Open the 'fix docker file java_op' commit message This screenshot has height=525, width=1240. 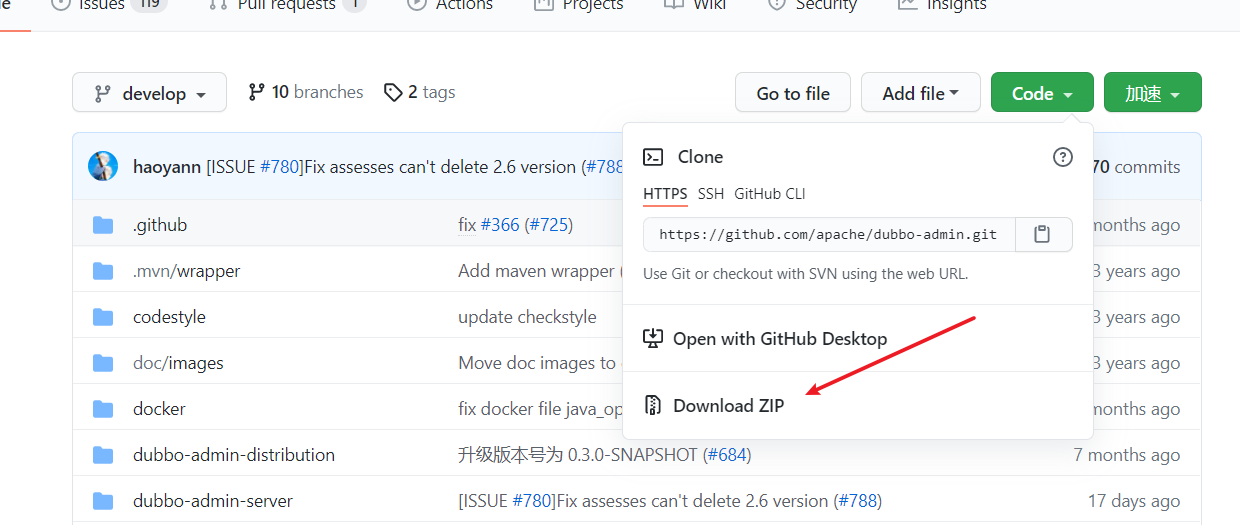pos(540,409)
